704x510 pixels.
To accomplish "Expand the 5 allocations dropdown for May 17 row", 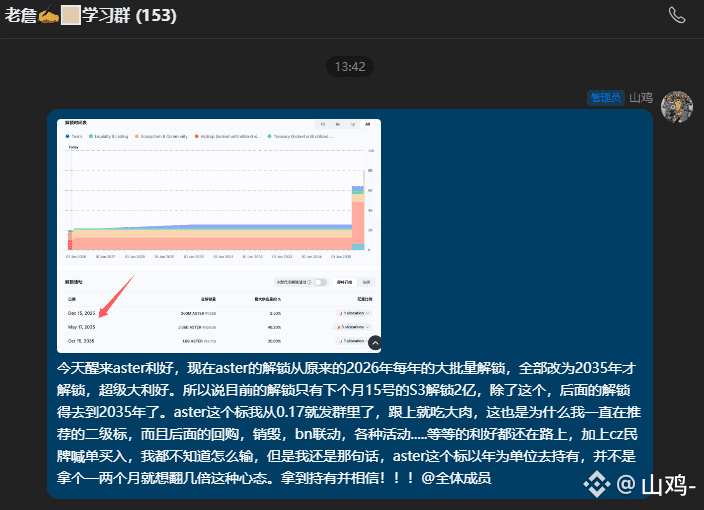I will [x=353, y=327].
